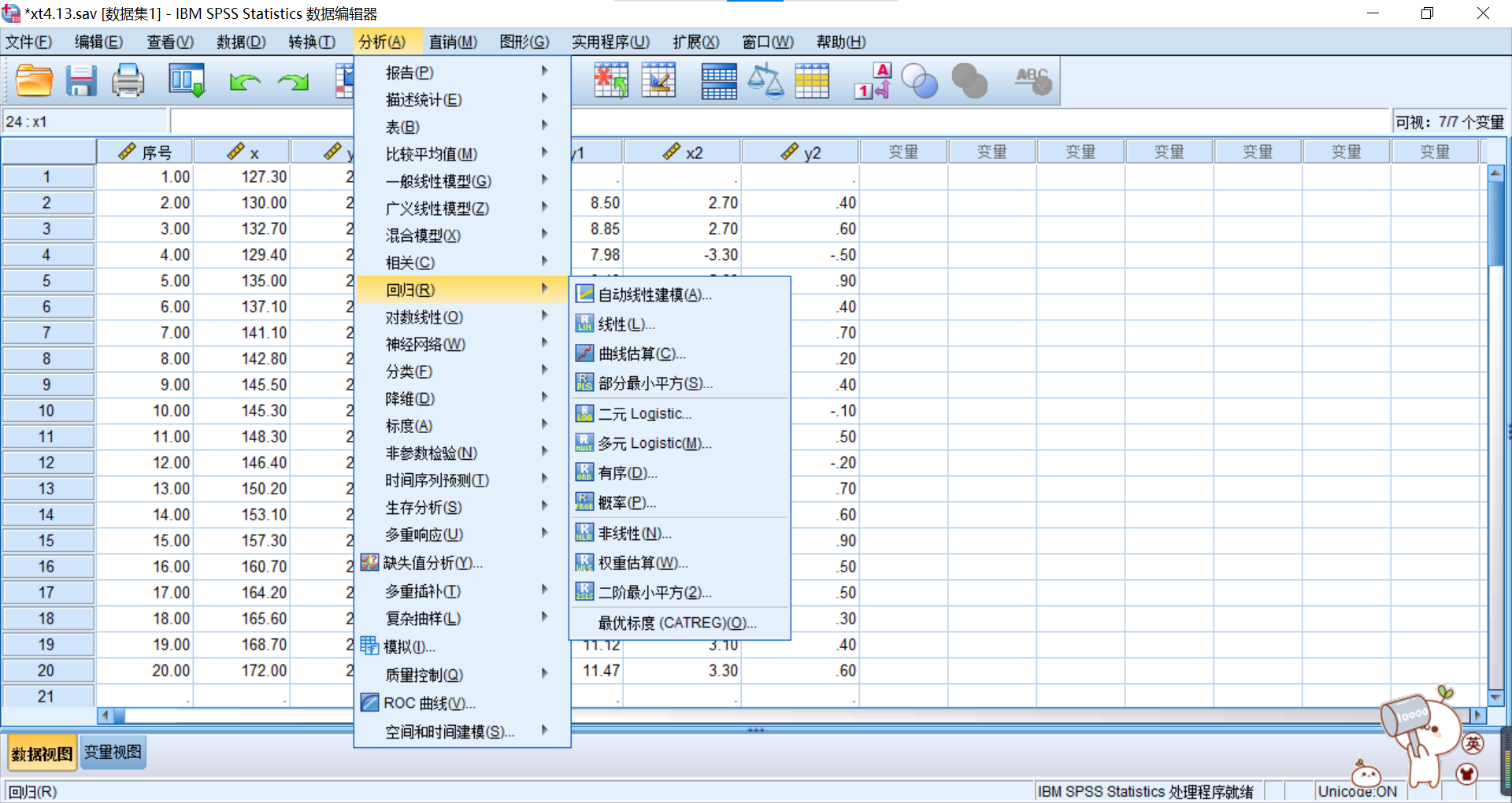The width and height of the screenshot is (1512, 803).
Task: Select the y2 column header
Action: click(801, 152)
